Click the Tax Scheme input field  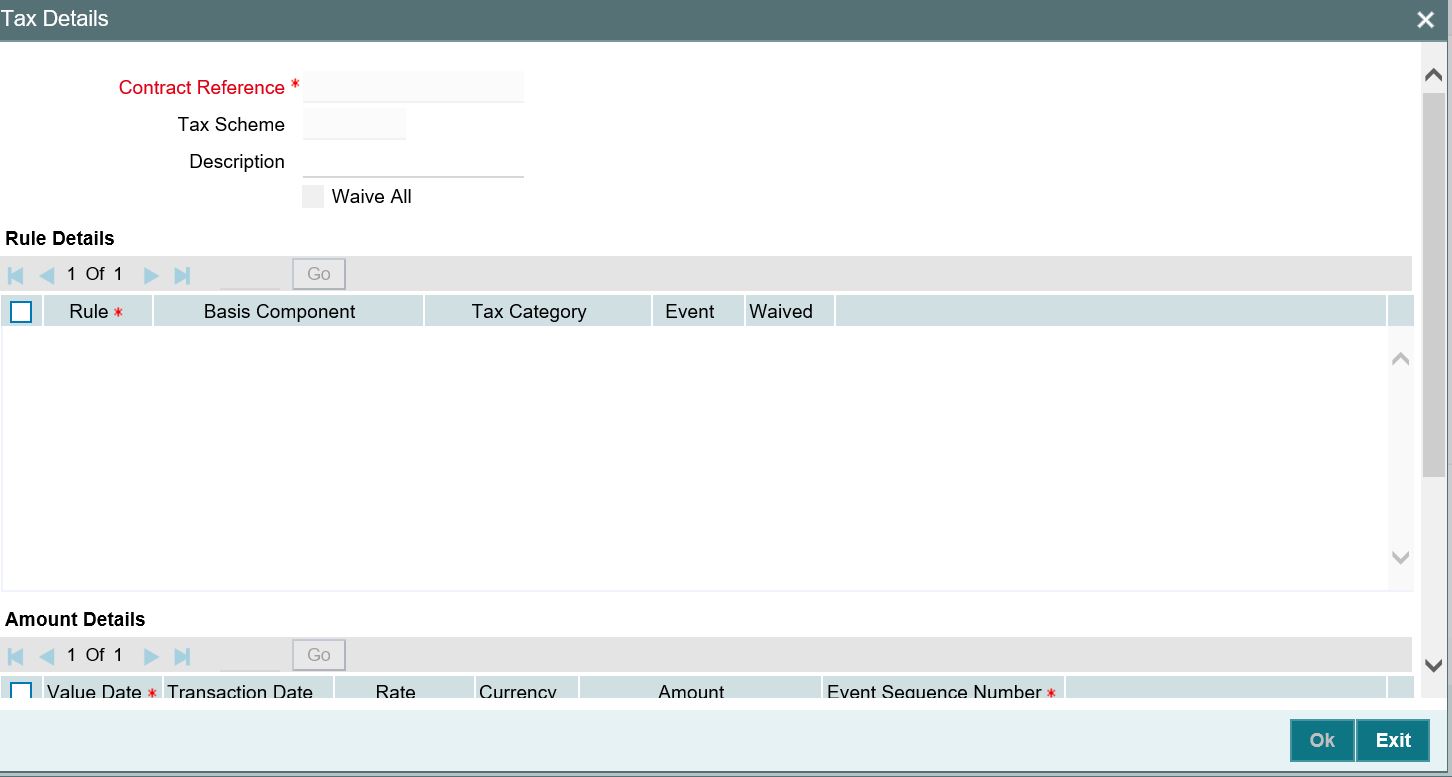coord(354,124)
